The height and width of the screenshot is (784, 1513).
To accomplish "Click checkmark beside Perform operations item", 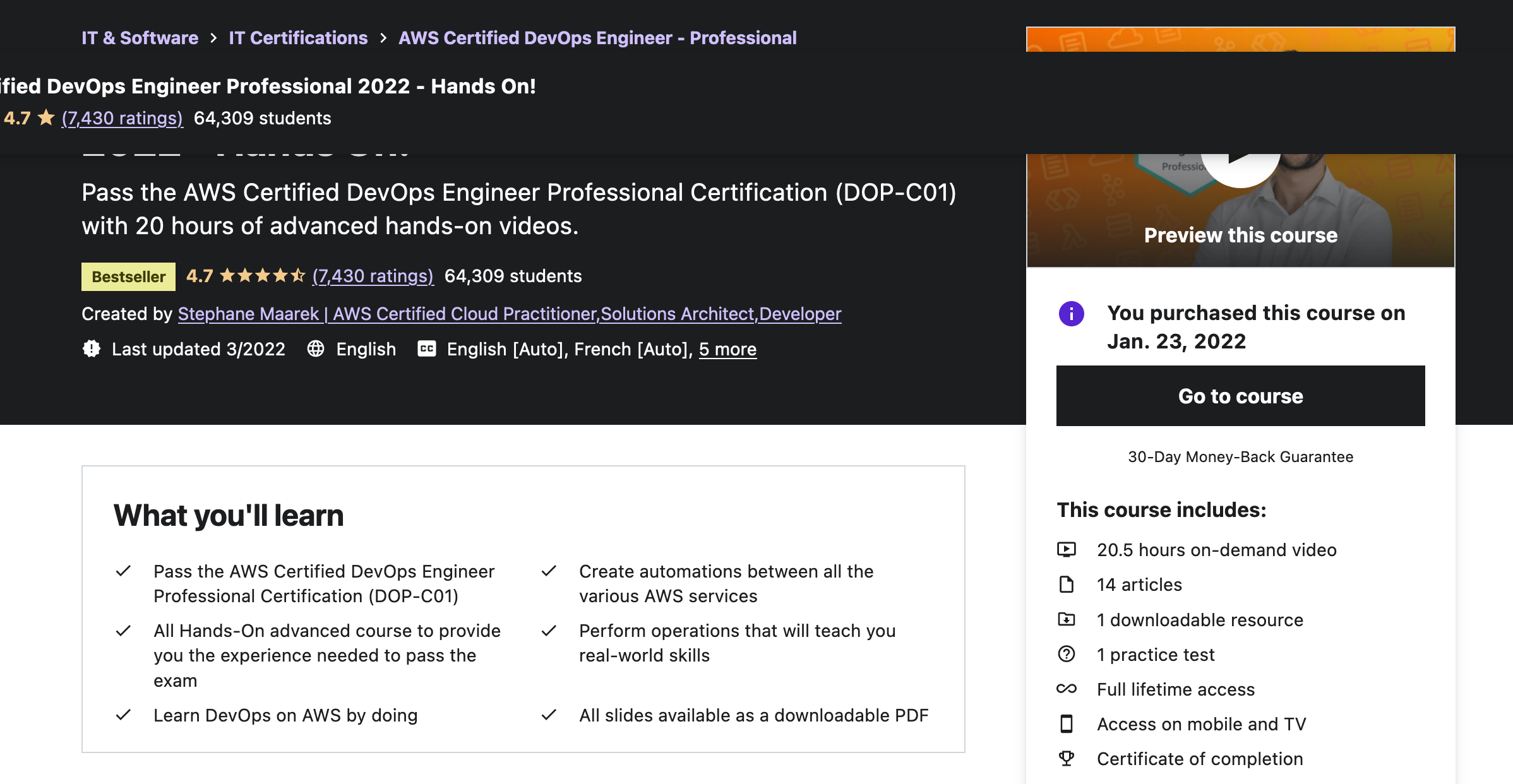I will [549, 630].
